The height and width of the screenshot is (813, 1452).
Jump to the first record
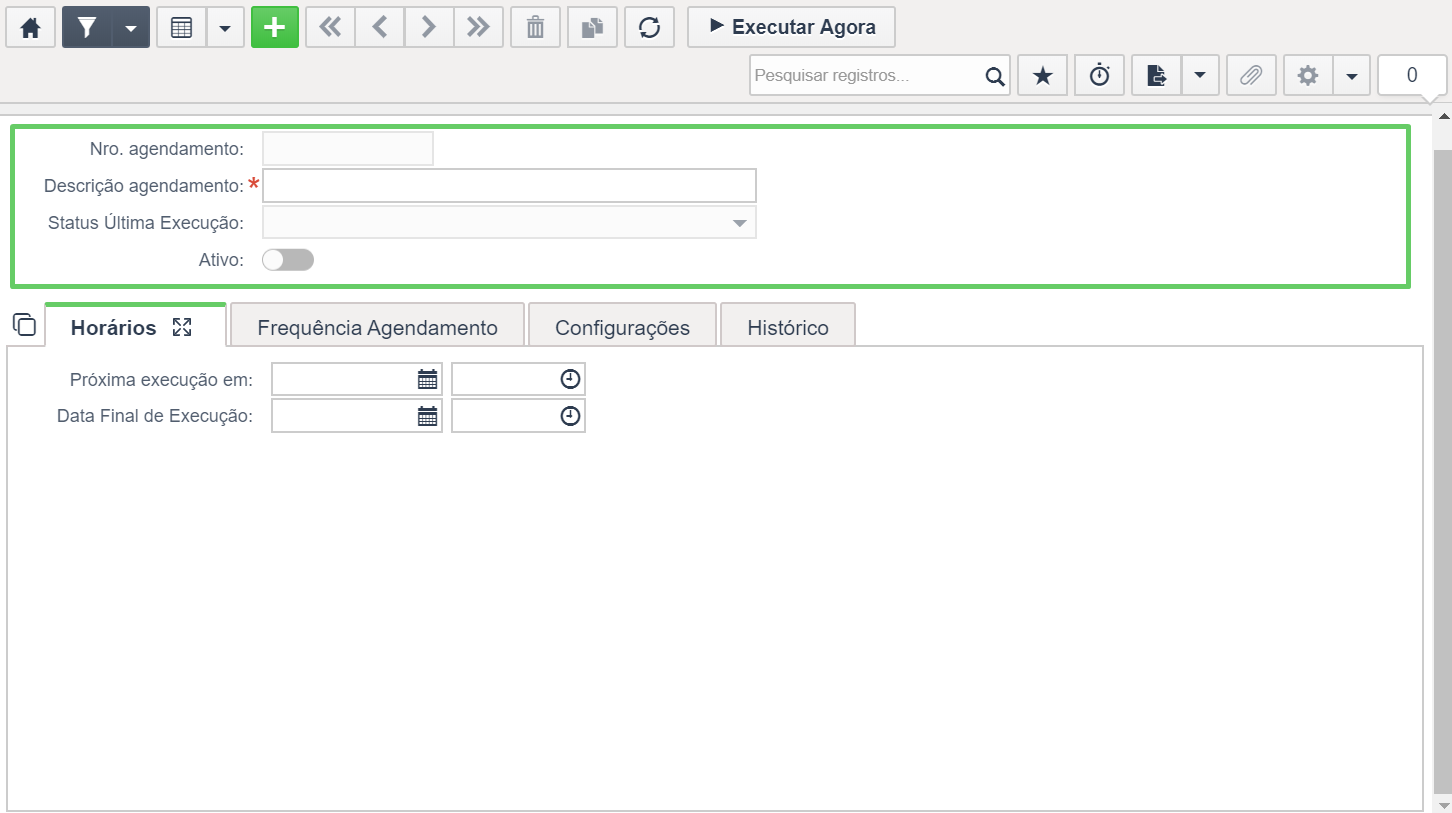[x=330, y=28]
